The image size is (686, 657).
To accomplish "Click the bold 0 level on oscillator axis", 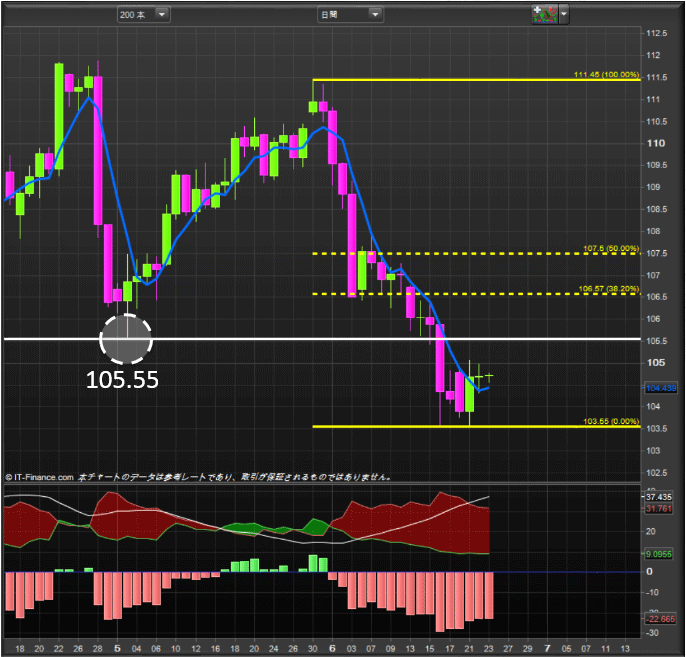I will pyautogui.click(x=649, y=571).
